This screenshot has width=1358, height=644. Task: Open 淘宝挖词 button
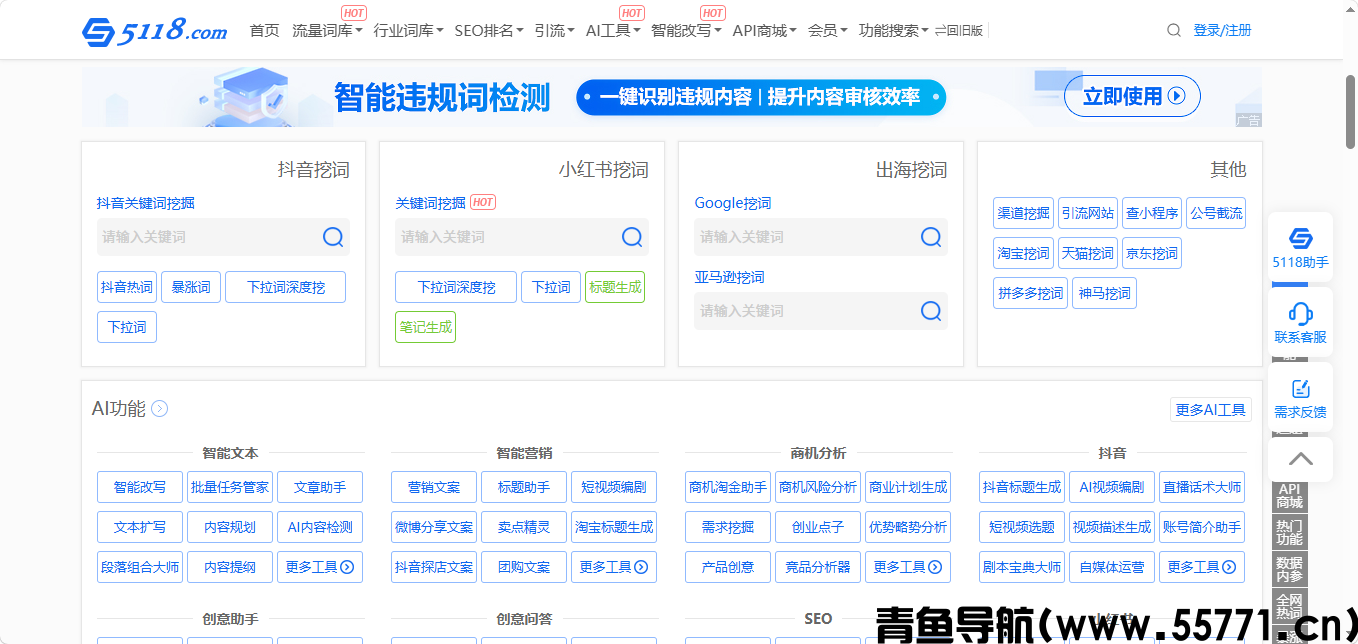pyautogui.click(x=1024, y=253)
